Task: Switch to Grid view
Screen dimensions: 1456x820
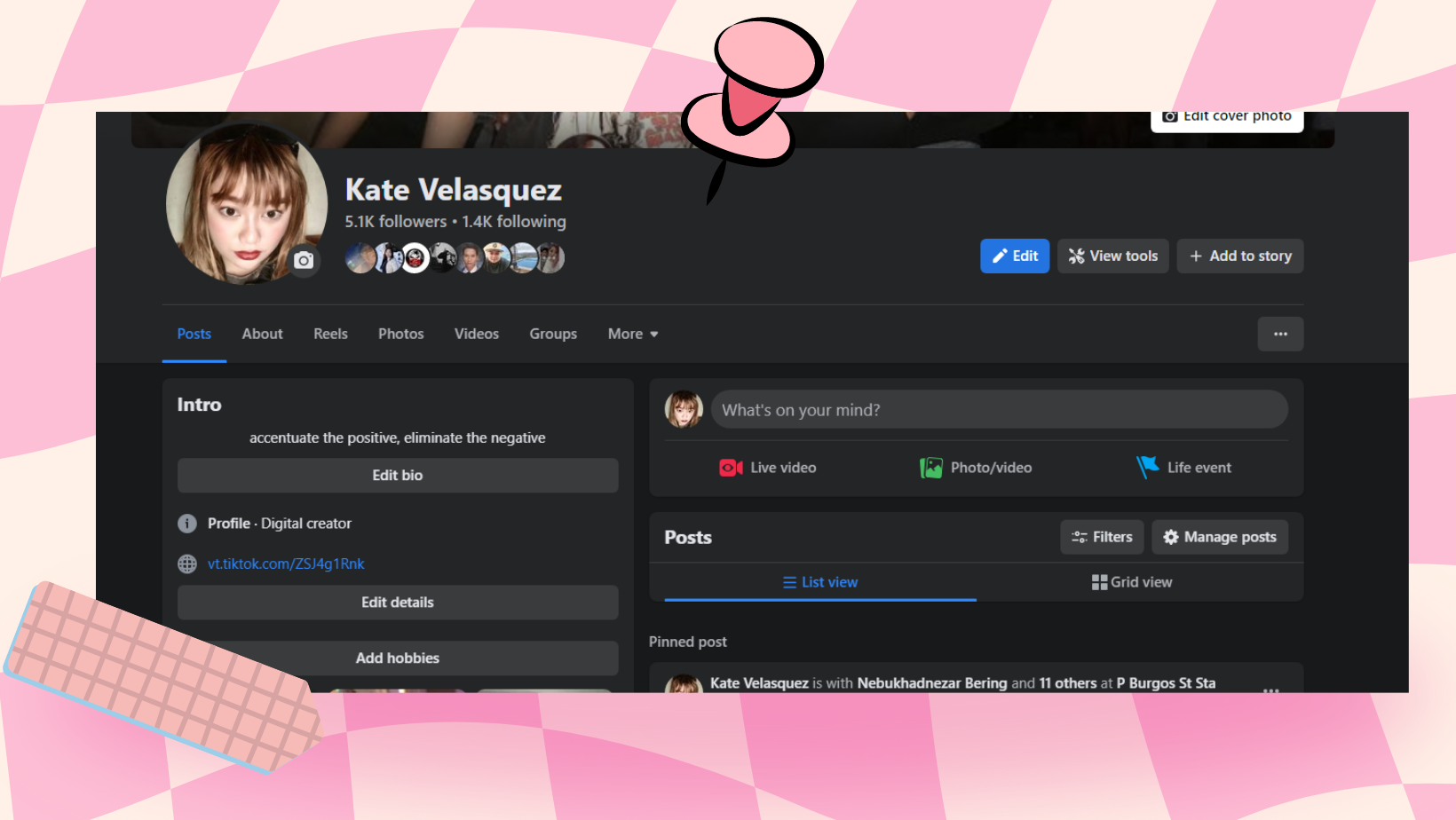Action: click(x=1132, y=582)
